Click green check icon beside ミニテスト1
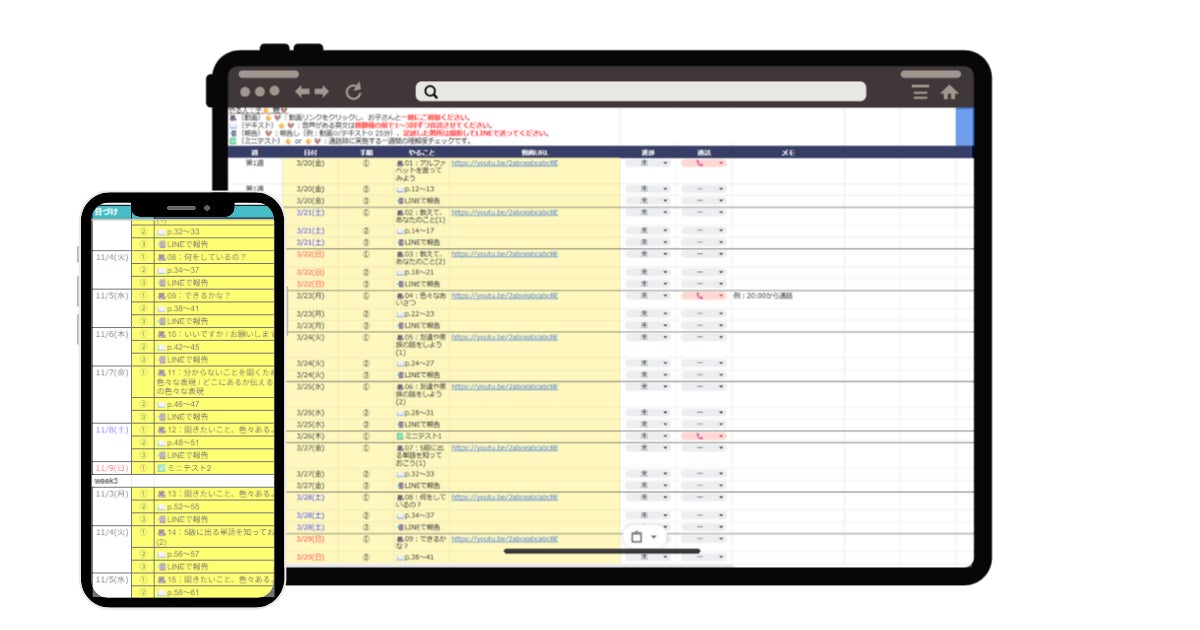 [401, 436]
